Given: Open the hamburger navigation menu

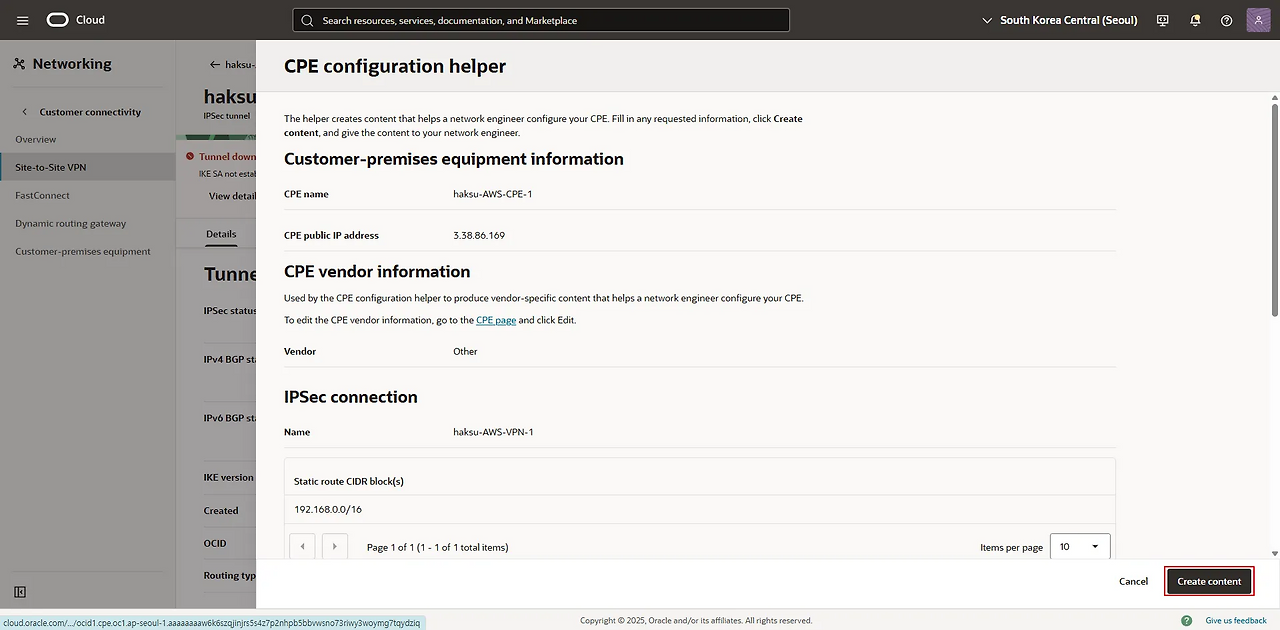Looking at the screenshot, I should tap(23, 20).
